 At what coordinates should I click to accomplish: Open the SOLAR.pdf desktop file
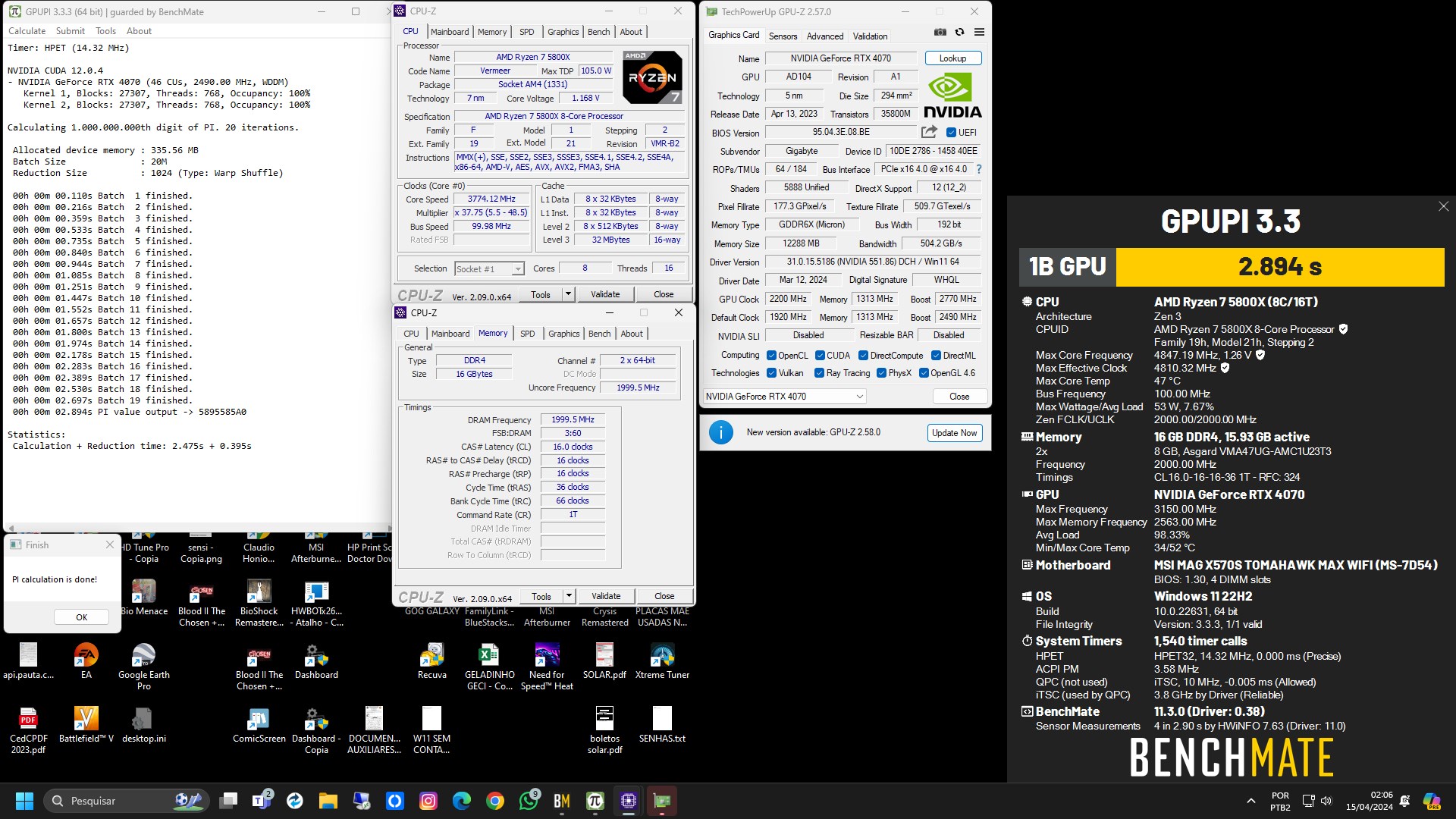[604, 661]
